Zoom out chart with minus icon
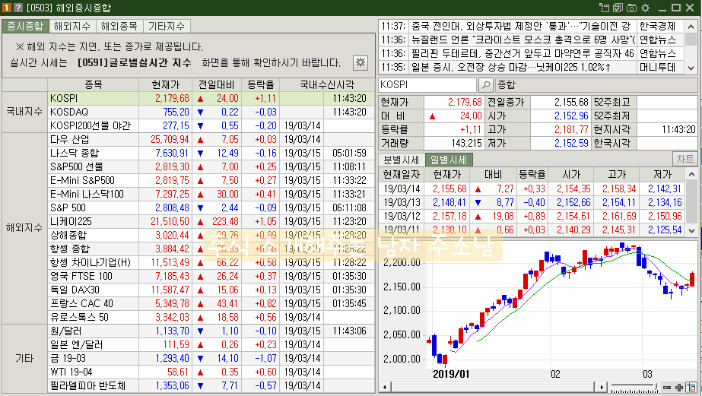The image size is (702, 396). tap(667, 387)
